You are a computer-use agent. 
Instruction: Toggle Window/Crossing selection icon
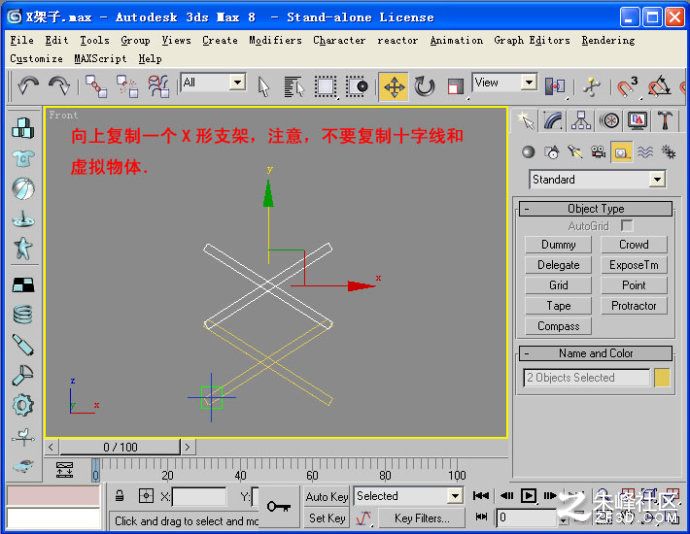click(x=357, y=86)
